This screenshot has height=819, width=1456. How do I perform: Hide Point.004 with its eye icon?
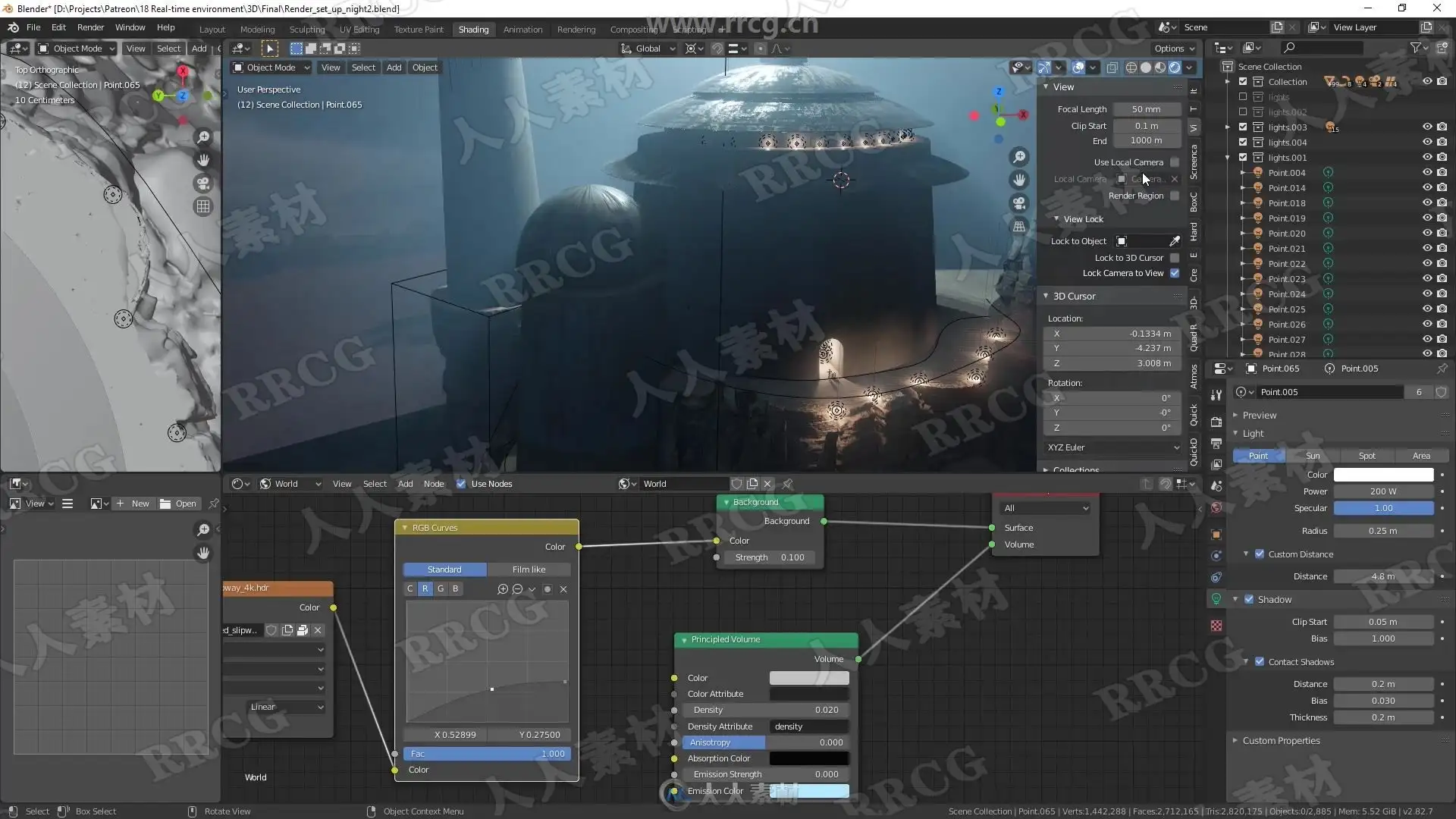(x=1426, y=173)
